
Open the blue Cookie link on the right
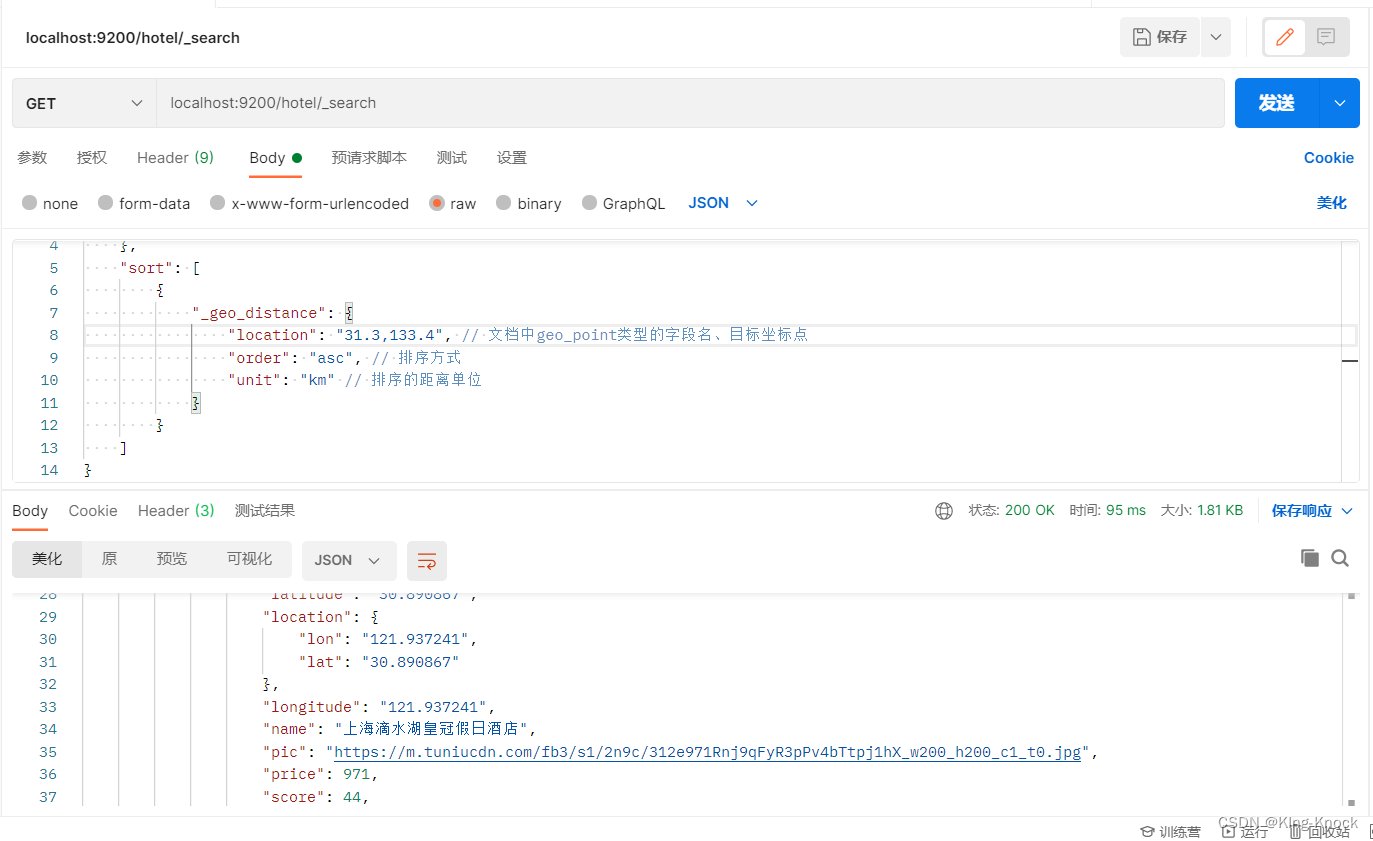(1328, 158)
